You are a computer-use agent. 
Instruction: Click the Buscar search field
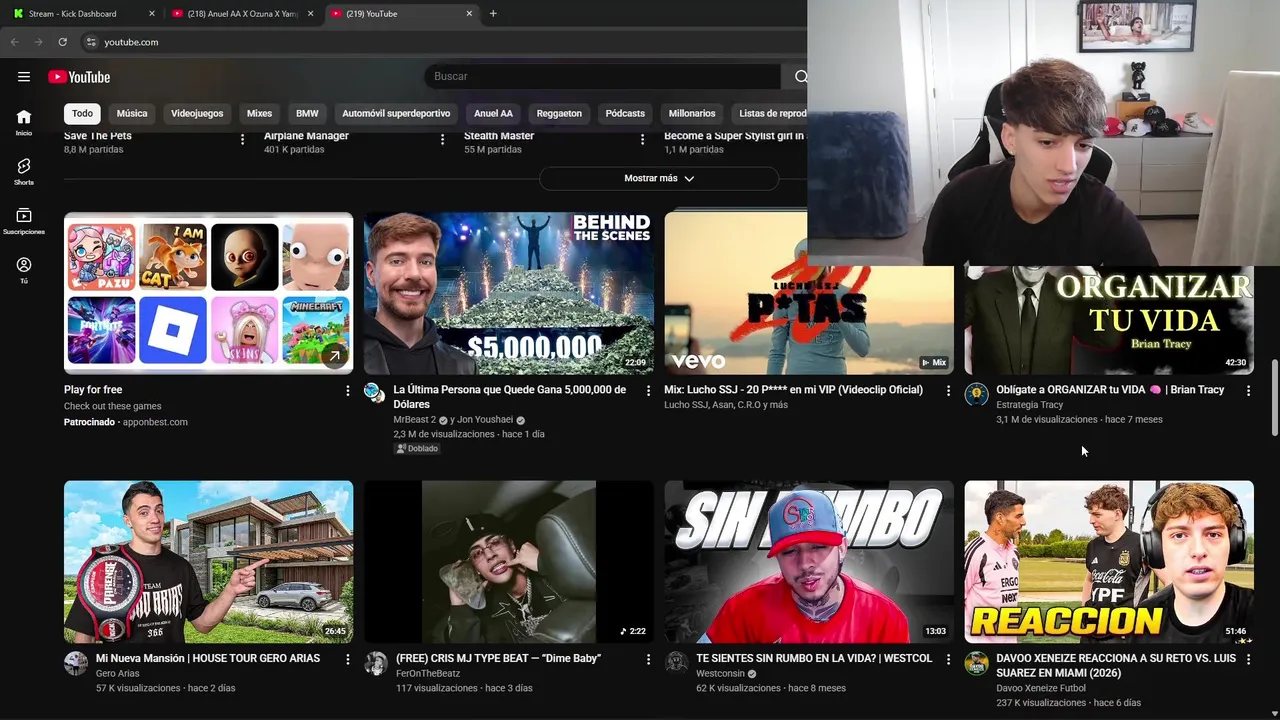[x=603, y=77]
